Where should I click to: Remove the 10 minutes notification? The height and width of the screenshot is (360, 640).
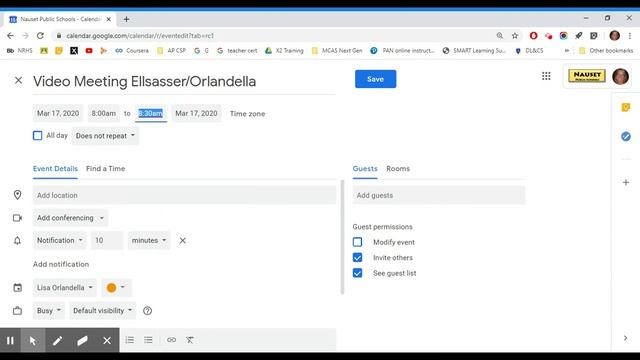click(x=182, y=241)
